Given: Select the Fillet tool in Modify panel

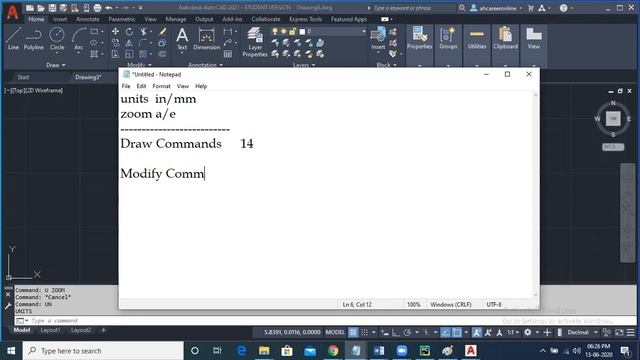Looking at the screenshot, I should (143, 43).
